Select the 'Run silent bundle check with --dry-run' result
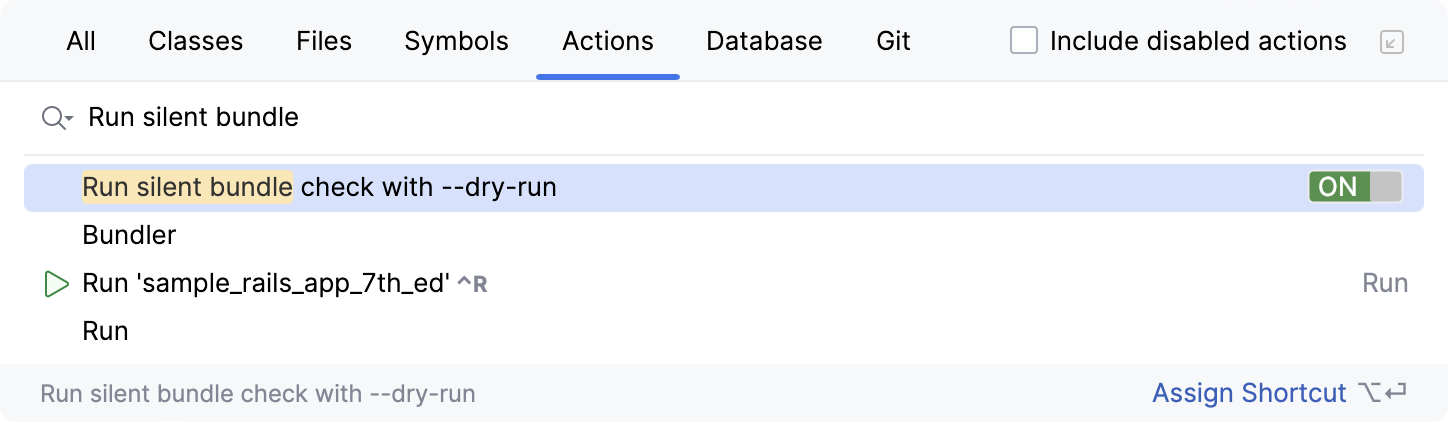Screen dimensions: 1448x422 (320, 187)
